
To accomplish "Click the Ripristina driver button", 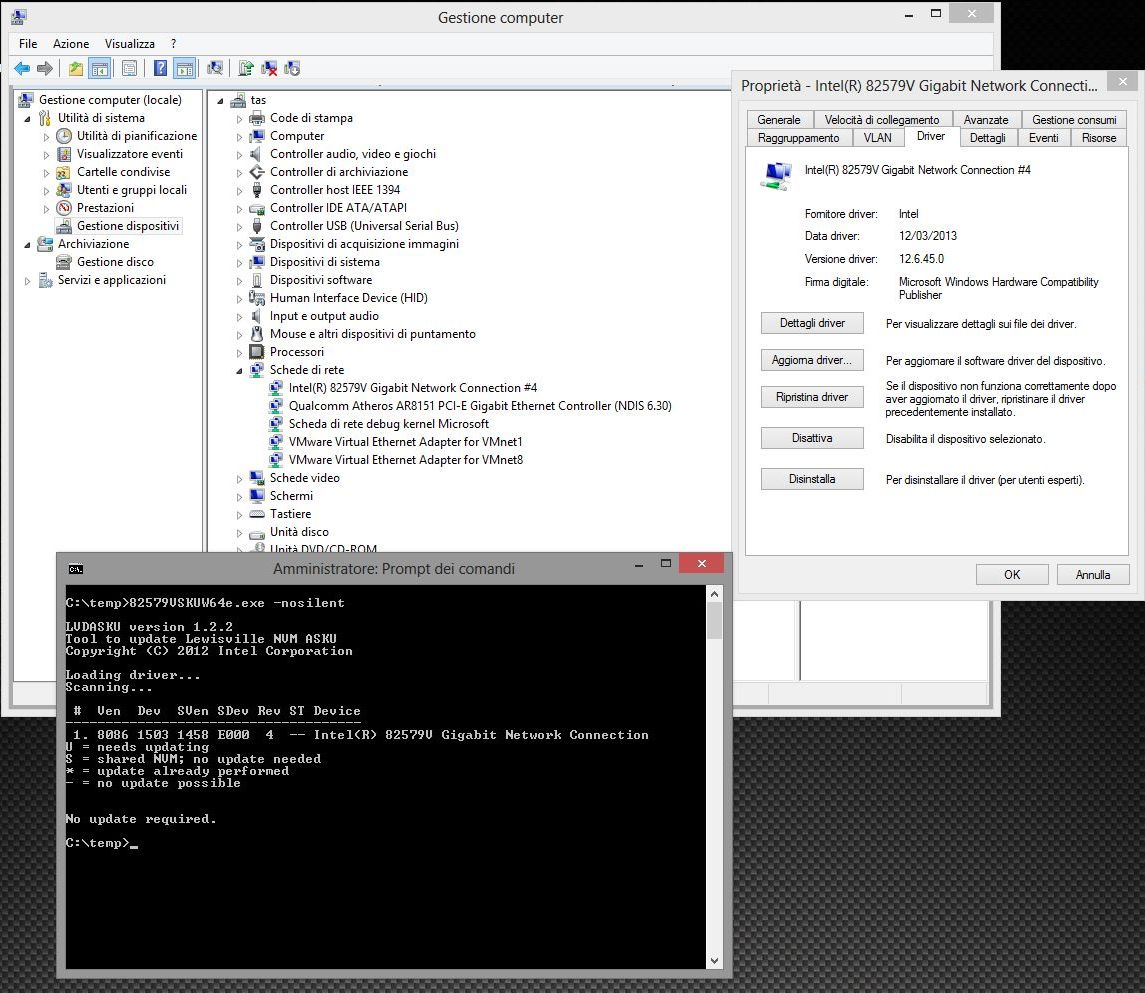I will 812,397.
